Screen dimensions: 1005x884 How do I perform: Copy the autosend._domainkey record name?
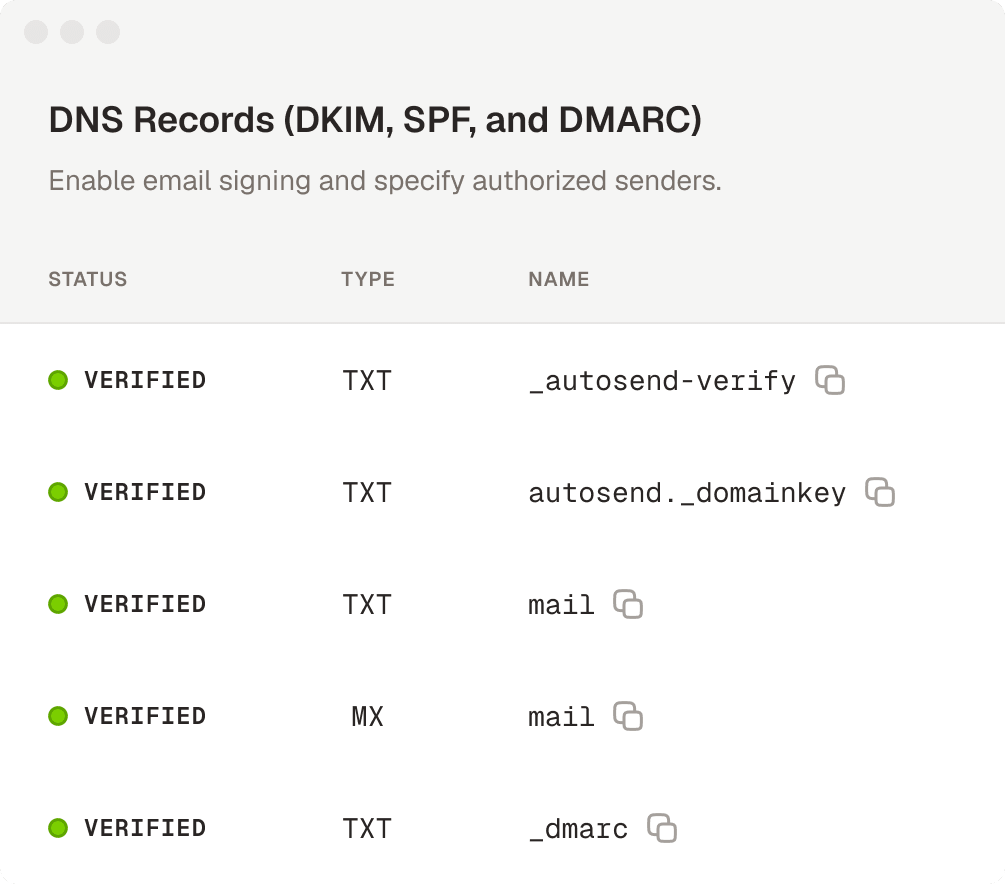(880, 492)
